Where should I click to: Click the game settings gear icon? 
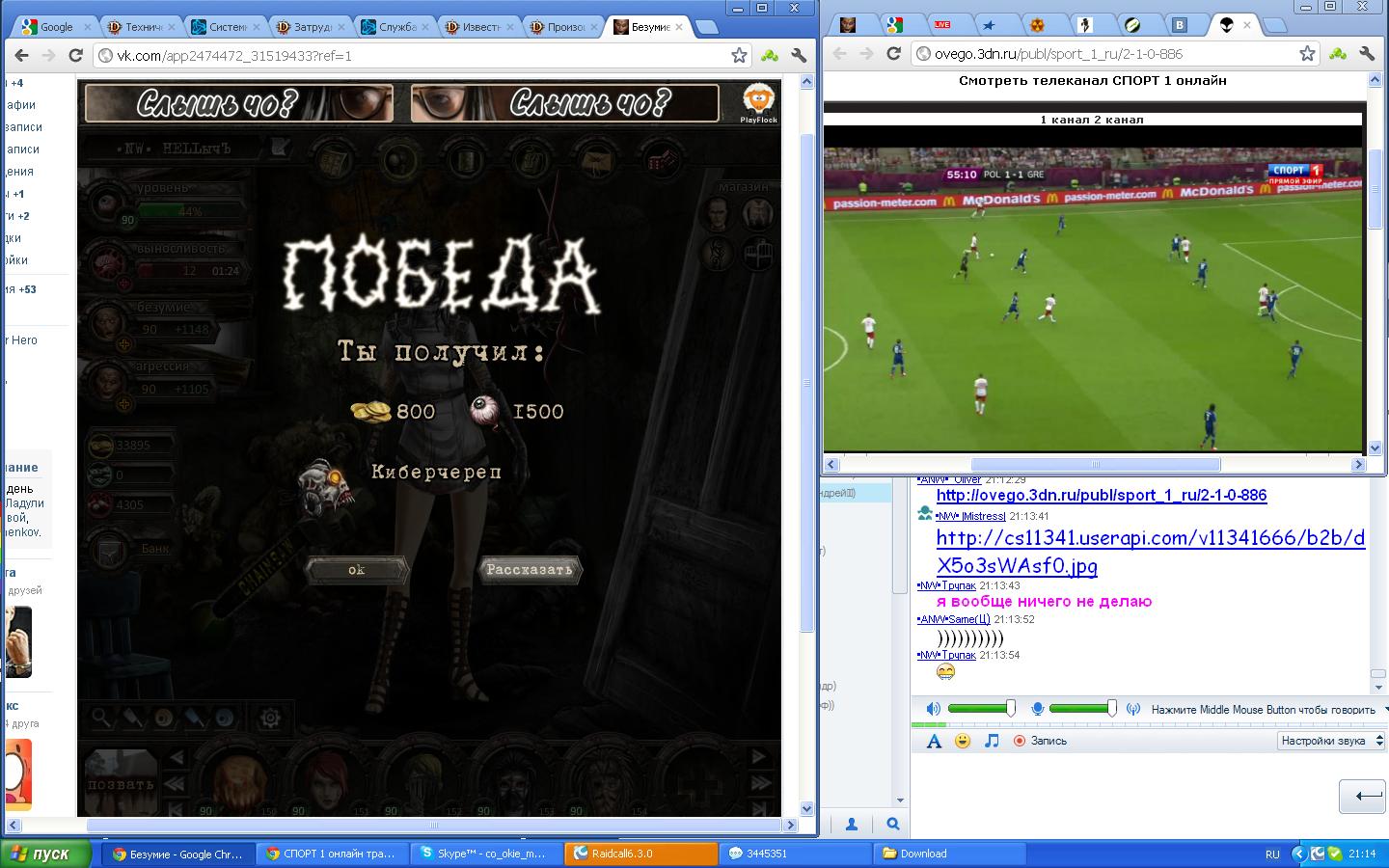(x=271, y=718)
